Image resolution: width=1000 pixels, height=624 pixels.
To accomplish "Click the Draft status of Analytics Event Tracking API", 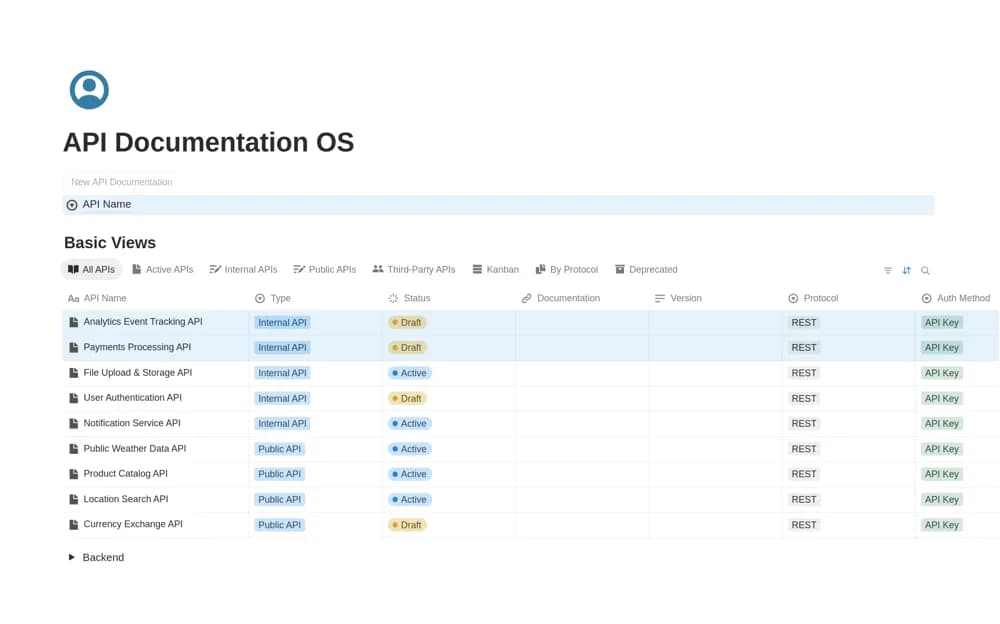I will [x=407, y=322].
